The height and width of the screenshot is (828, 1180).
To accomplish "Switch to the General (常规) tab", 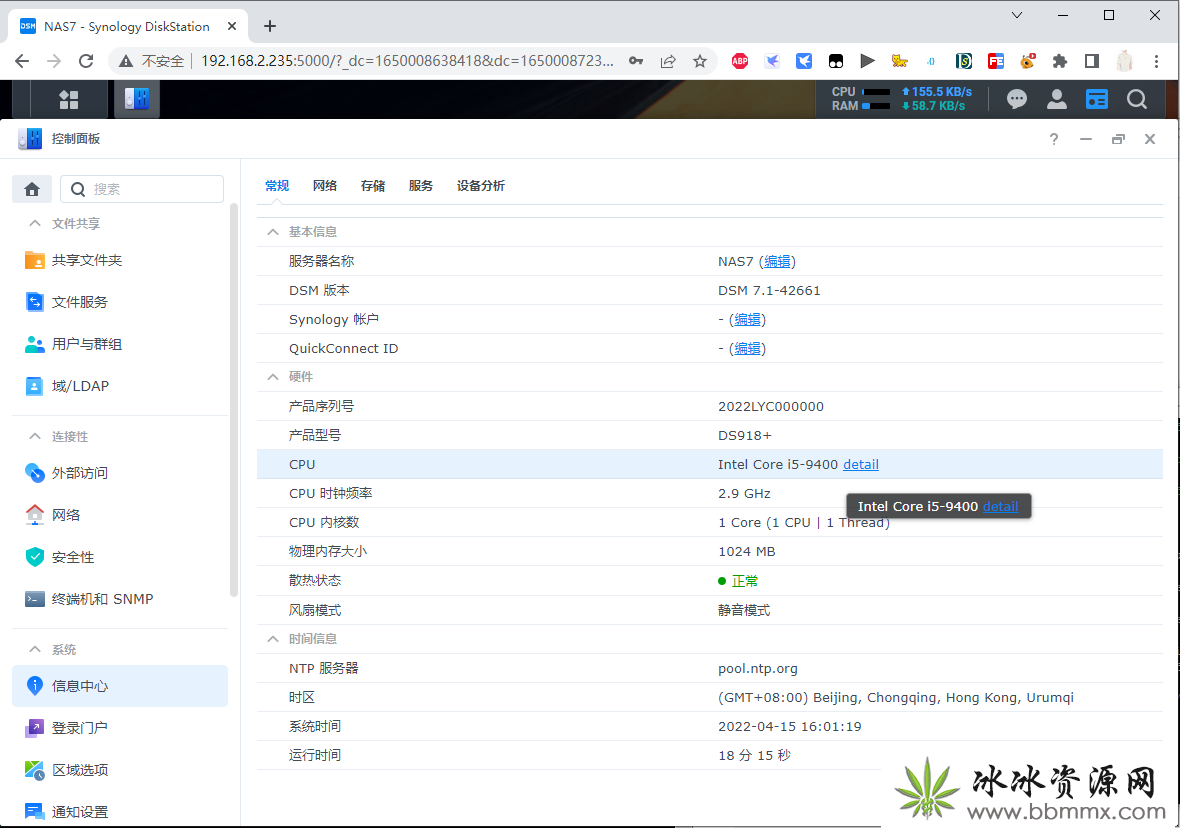I will pos(277,186).
